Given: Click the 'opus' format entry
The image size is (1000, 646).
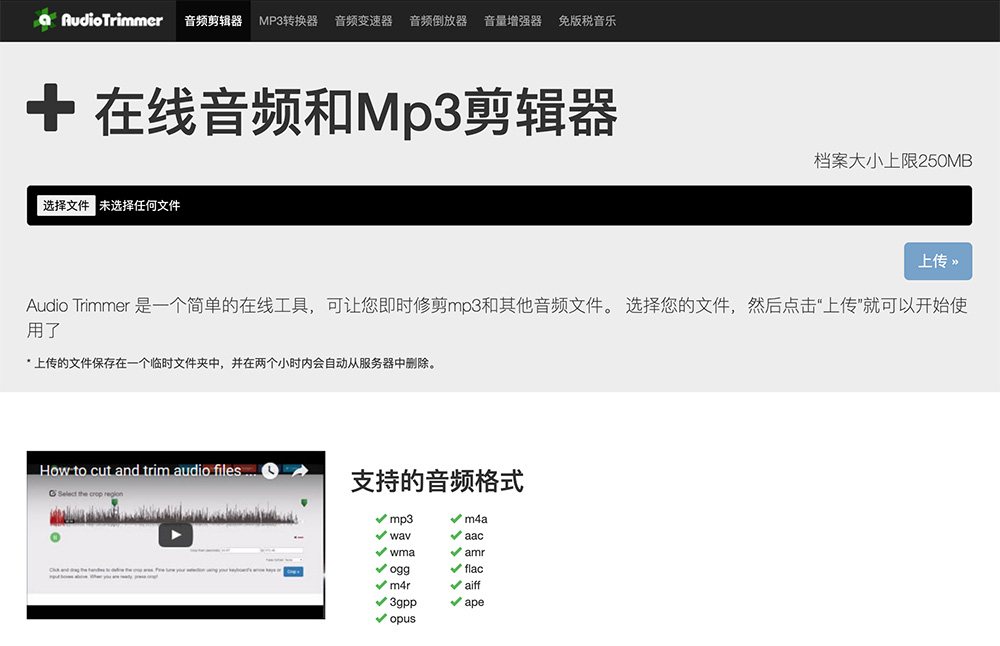Looking at the screenshot, I should [395, 619].
